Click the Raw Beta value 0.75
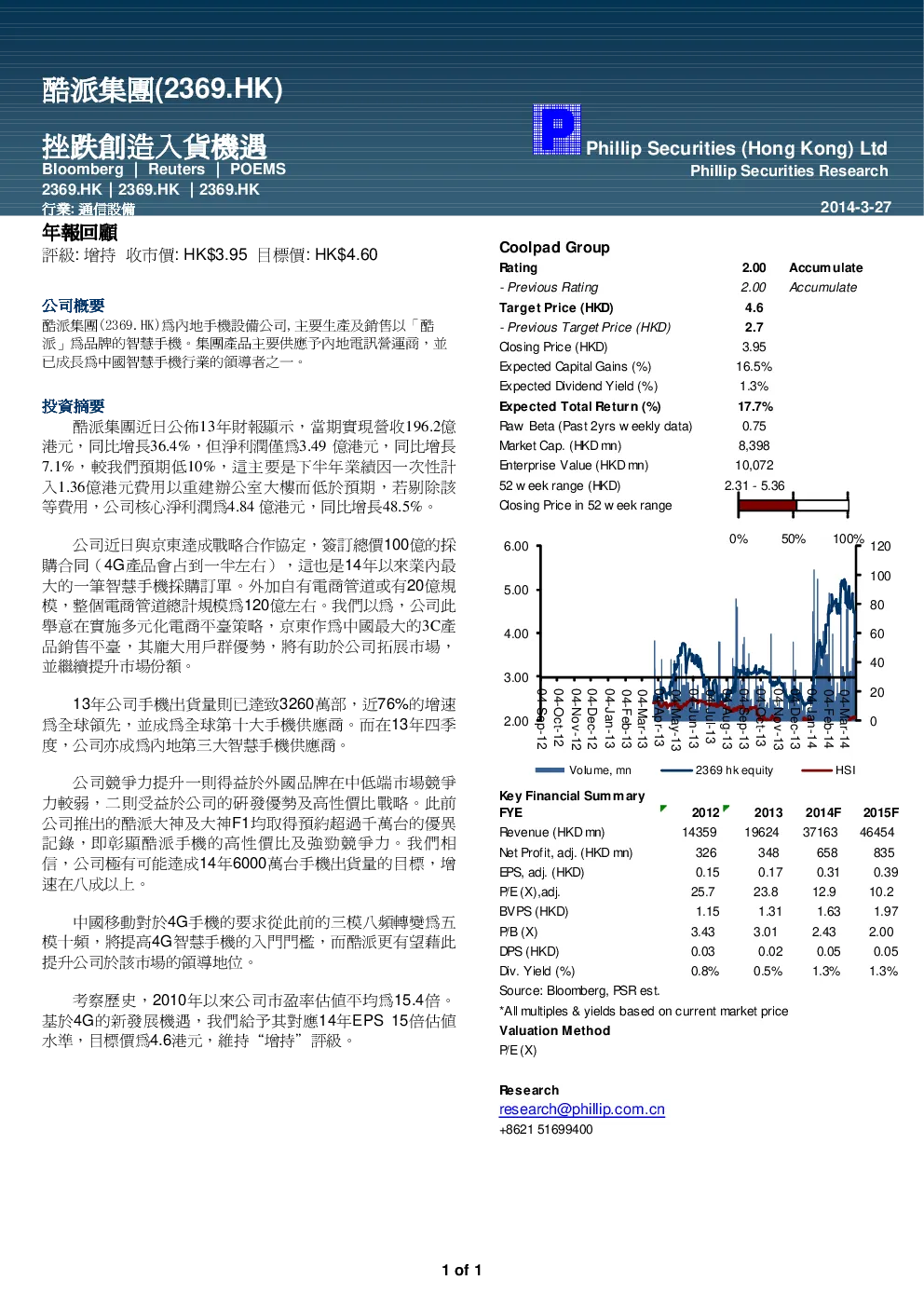Image resolution: width=924 pixels, height=1307 pixels. [754, 427]
